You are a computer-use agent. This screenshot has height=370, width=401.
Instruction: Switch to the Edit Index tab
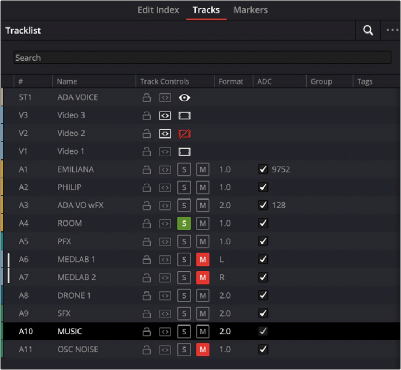click(x=158, y=10)
